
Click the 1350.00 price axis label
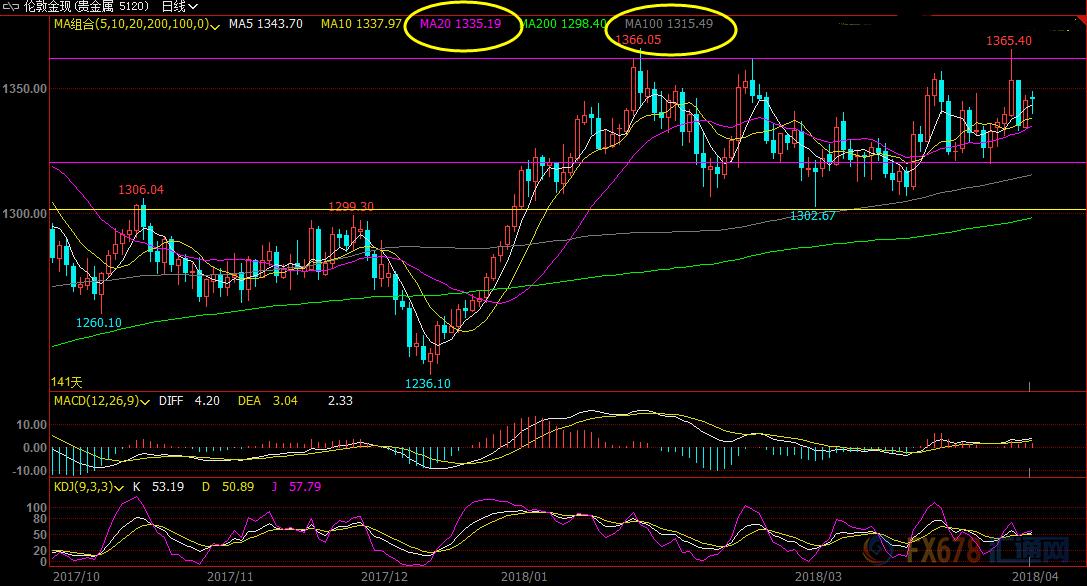tap(25, 89)
